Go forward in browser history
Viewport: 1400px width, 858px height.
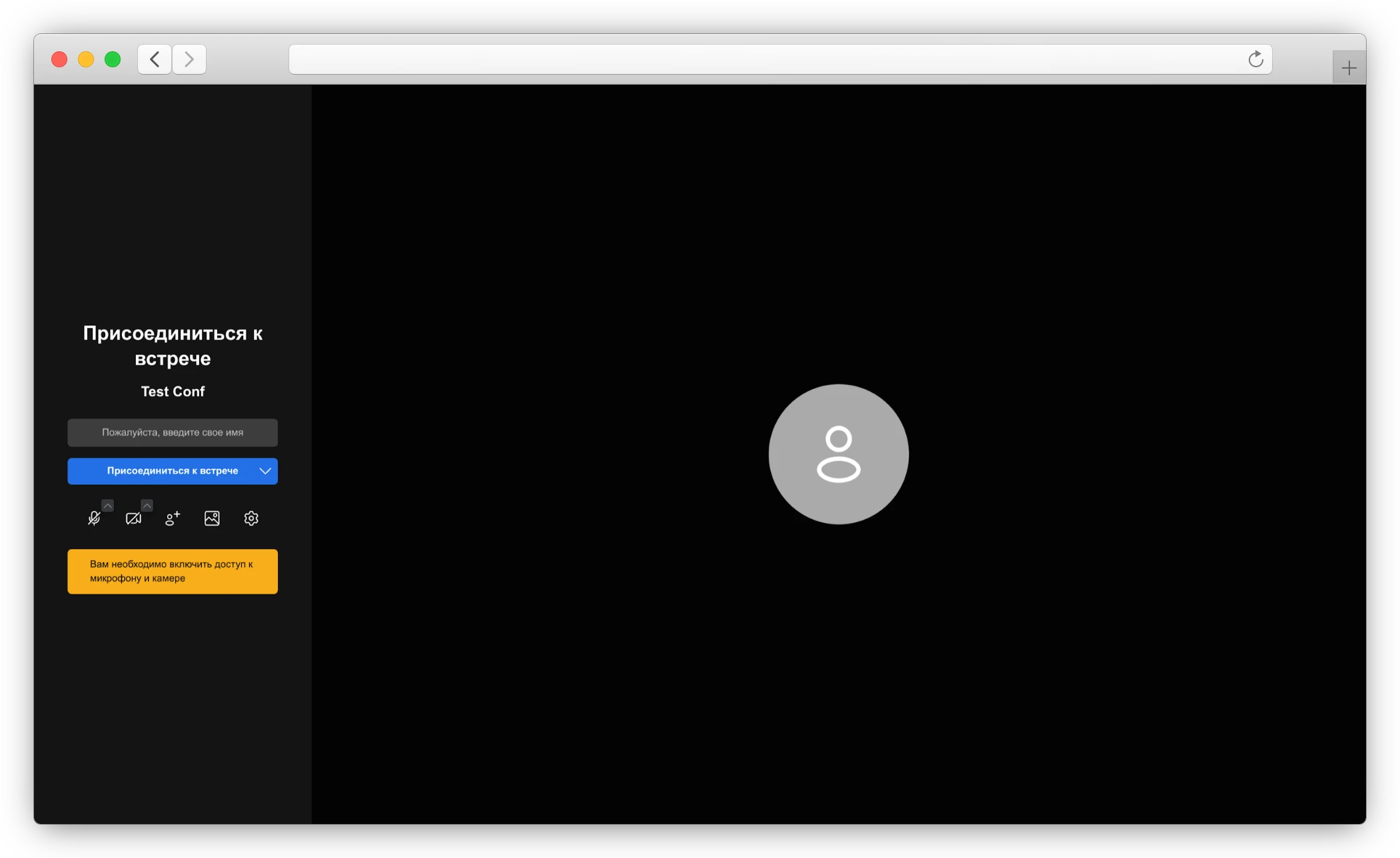point(189,59)
